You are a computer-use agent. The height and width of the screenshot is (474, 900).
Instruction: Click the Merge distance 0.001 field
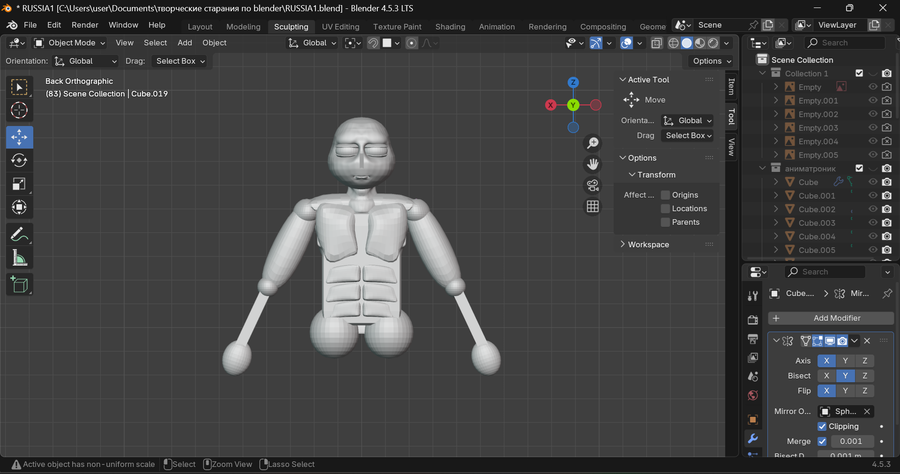pyautogui.click(x=851, y=441)
